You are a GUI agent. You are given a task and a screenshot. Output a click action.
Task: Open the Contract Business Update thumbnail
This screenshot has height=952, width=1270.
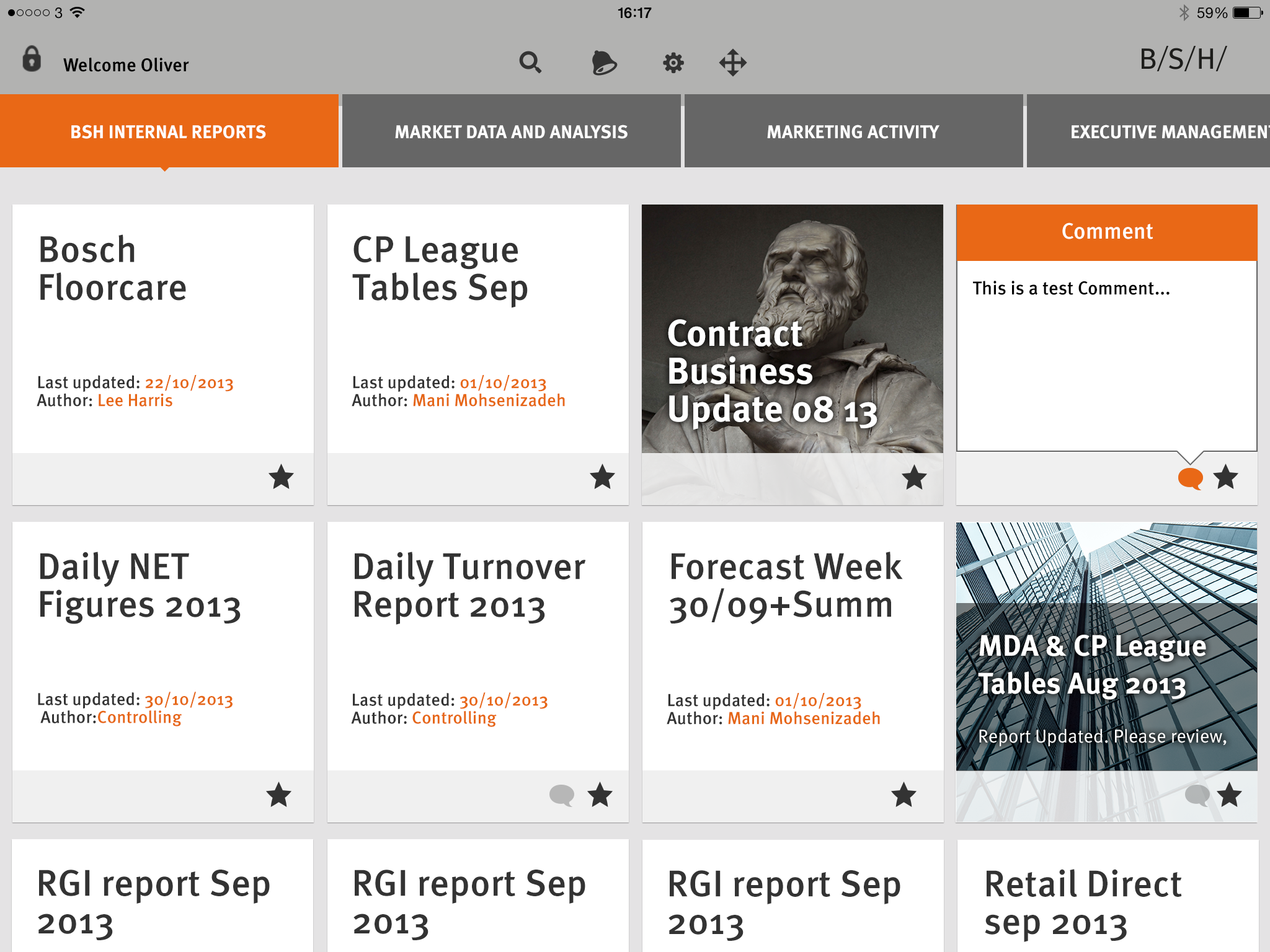tap(792, 328)
